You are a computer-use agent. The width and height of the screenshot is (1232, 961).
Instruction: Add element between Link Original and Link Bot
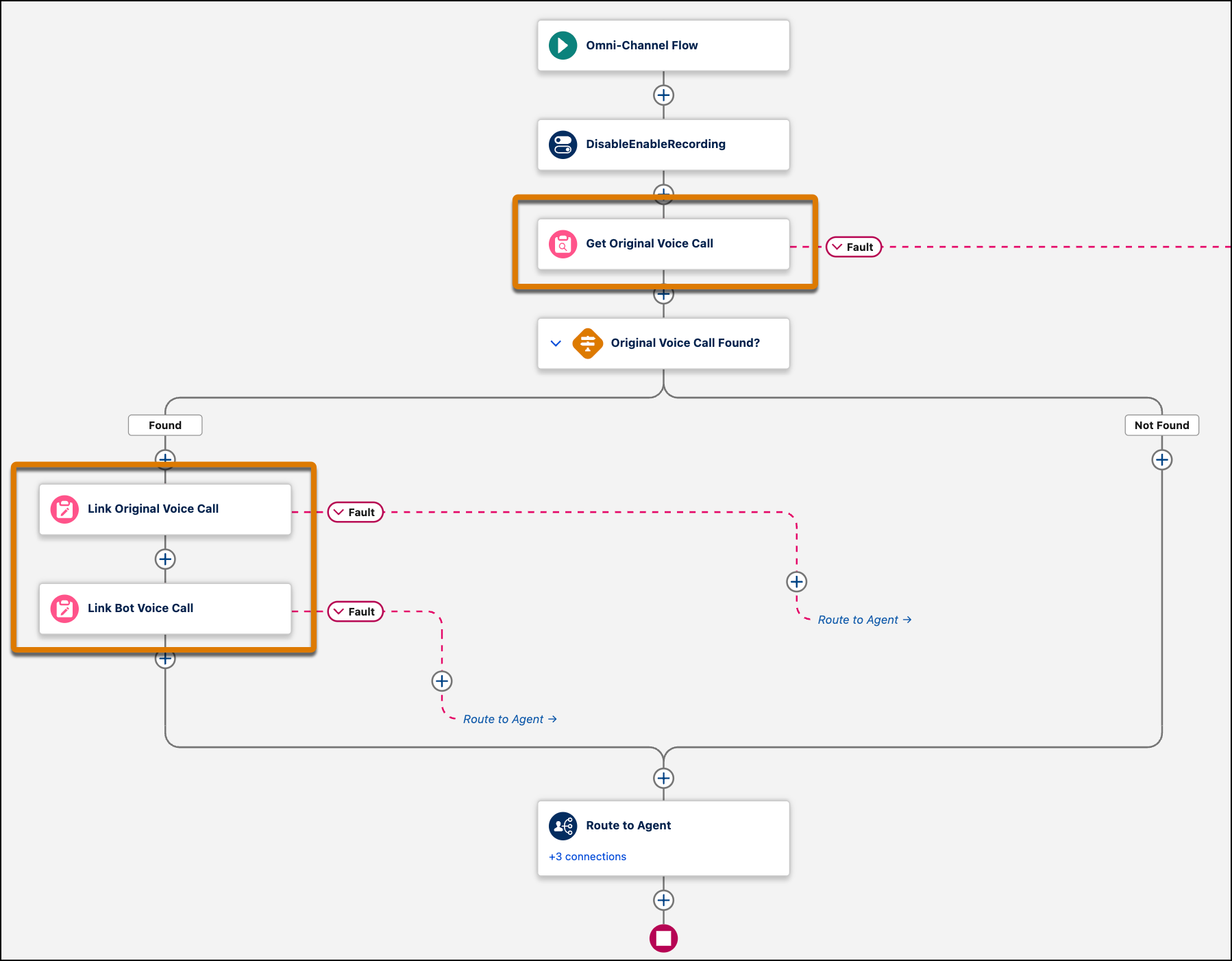coord(165,559)
